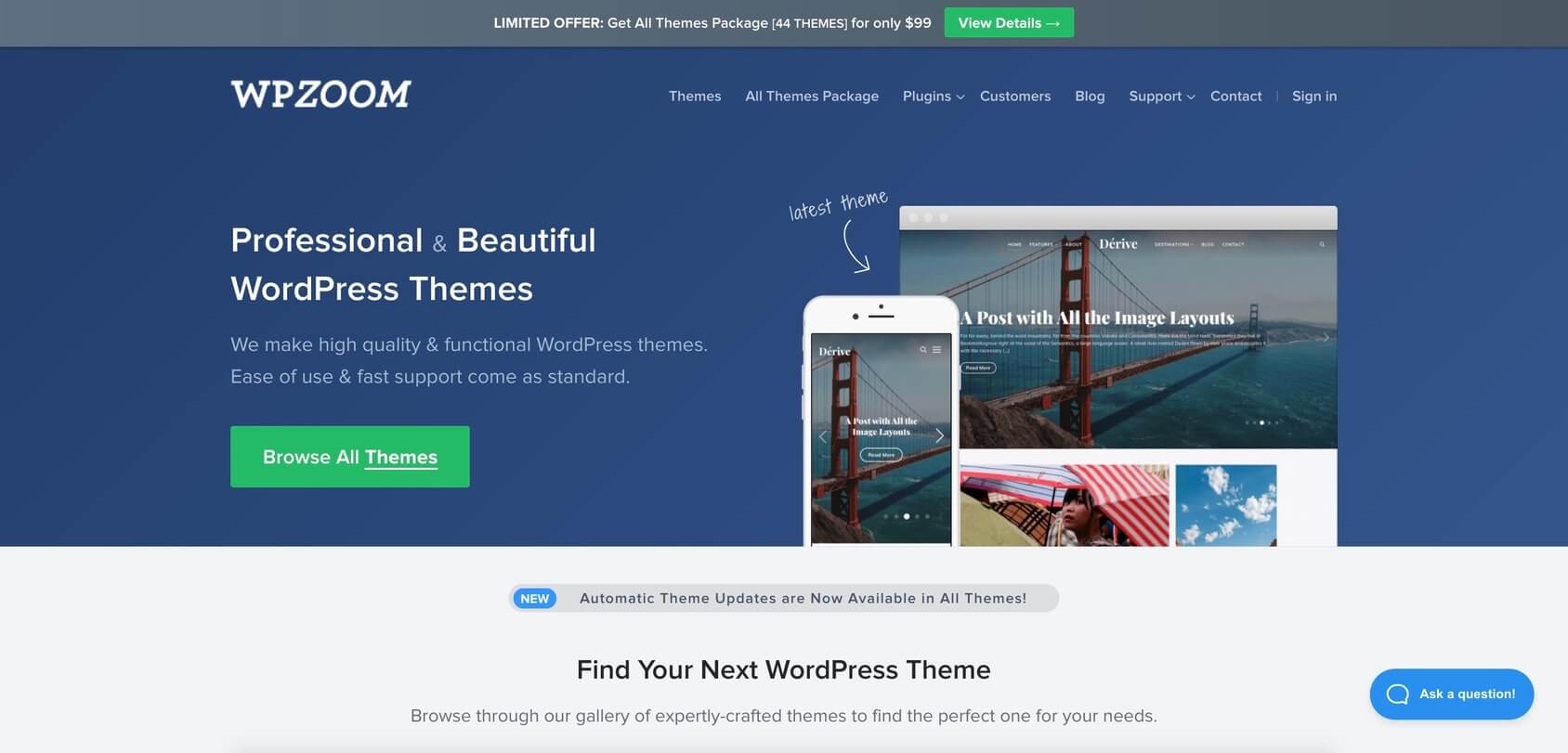Open the Themes menu item
The width and height of the screenshot is (1568, 753).
point(695,96)
